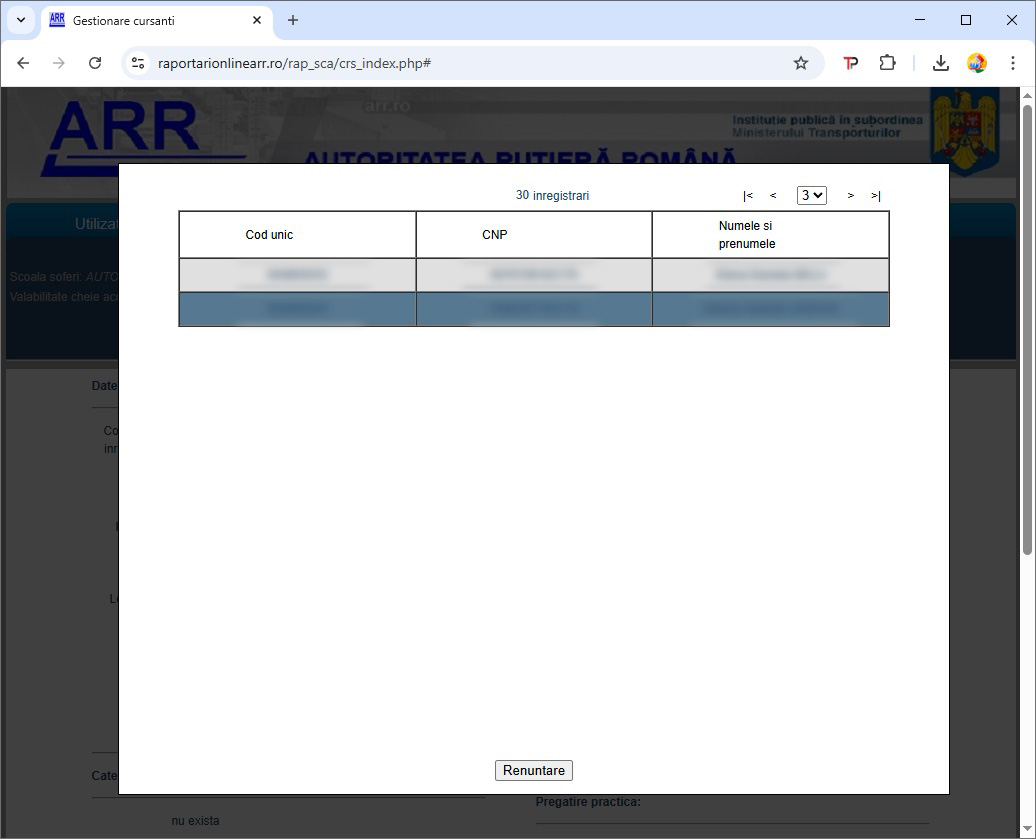Maximize the browser window
1036x839 pixels.
(x=966, y=20)
